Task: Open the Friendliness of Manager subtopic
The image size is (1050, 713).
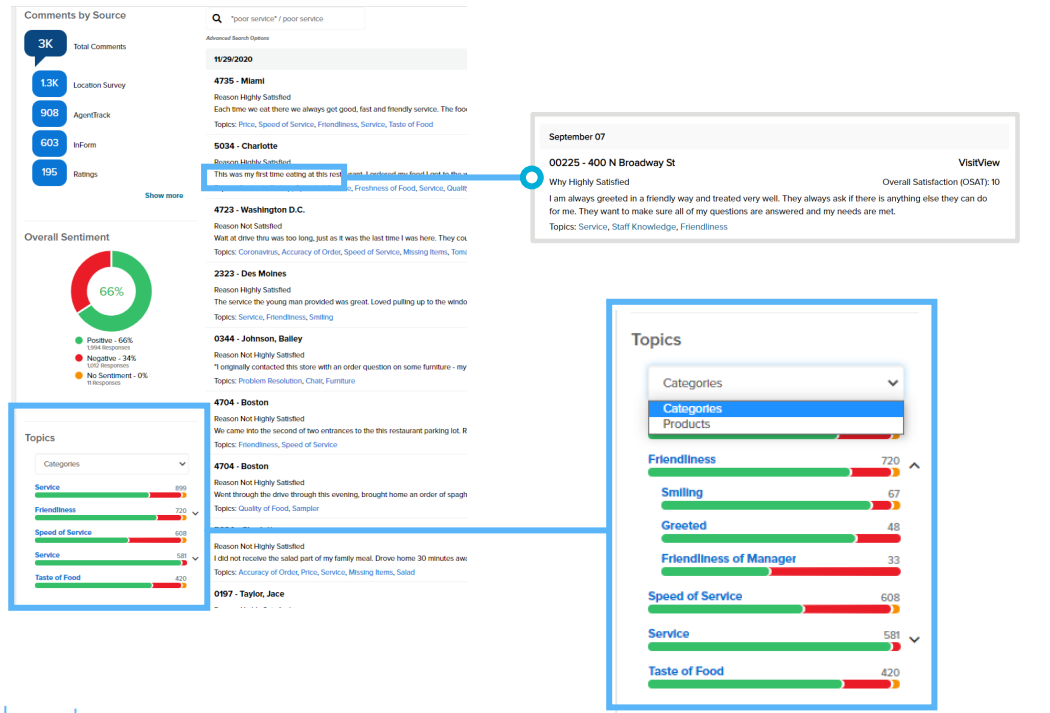Action: 728,558
